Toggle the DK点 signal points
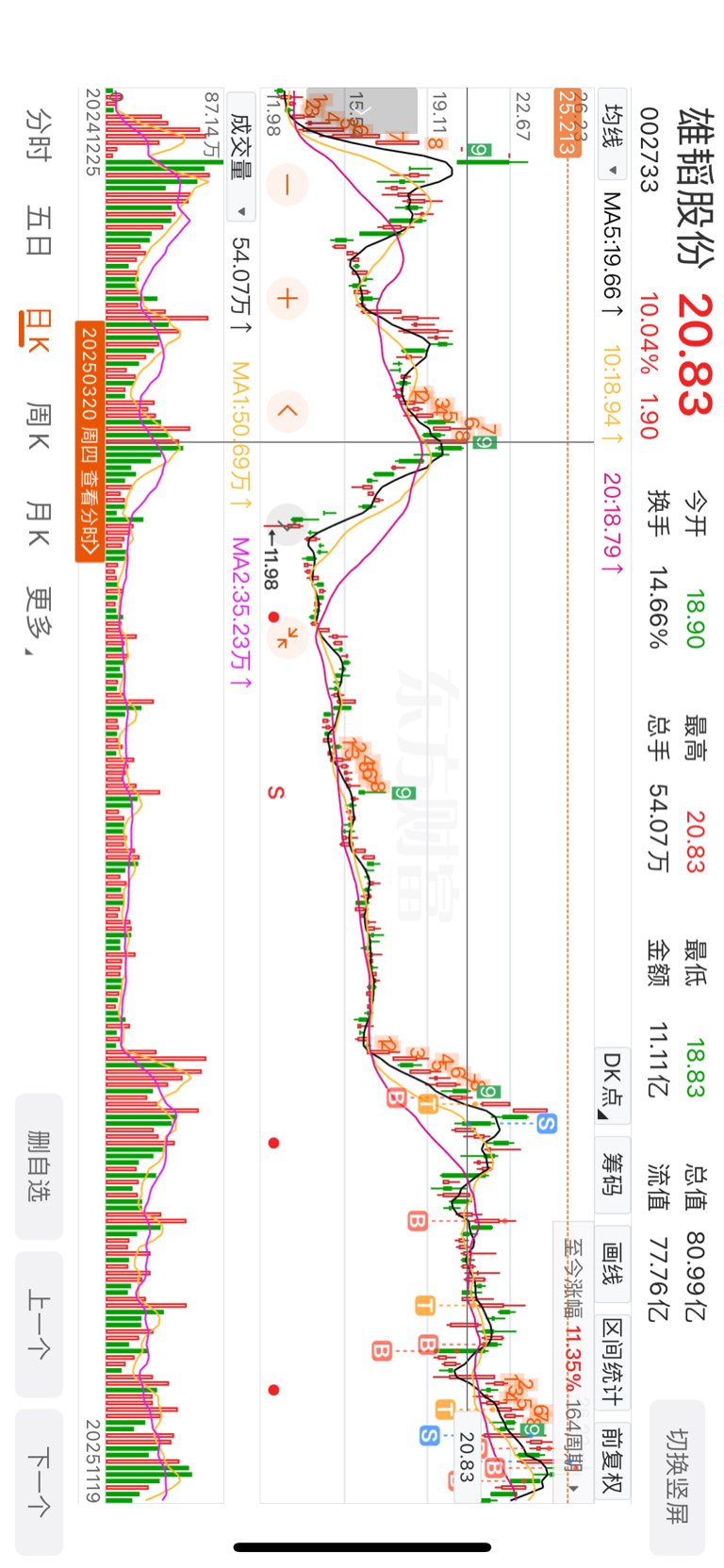Viewport: 724px width, 1568px height. pos(613,1085)
